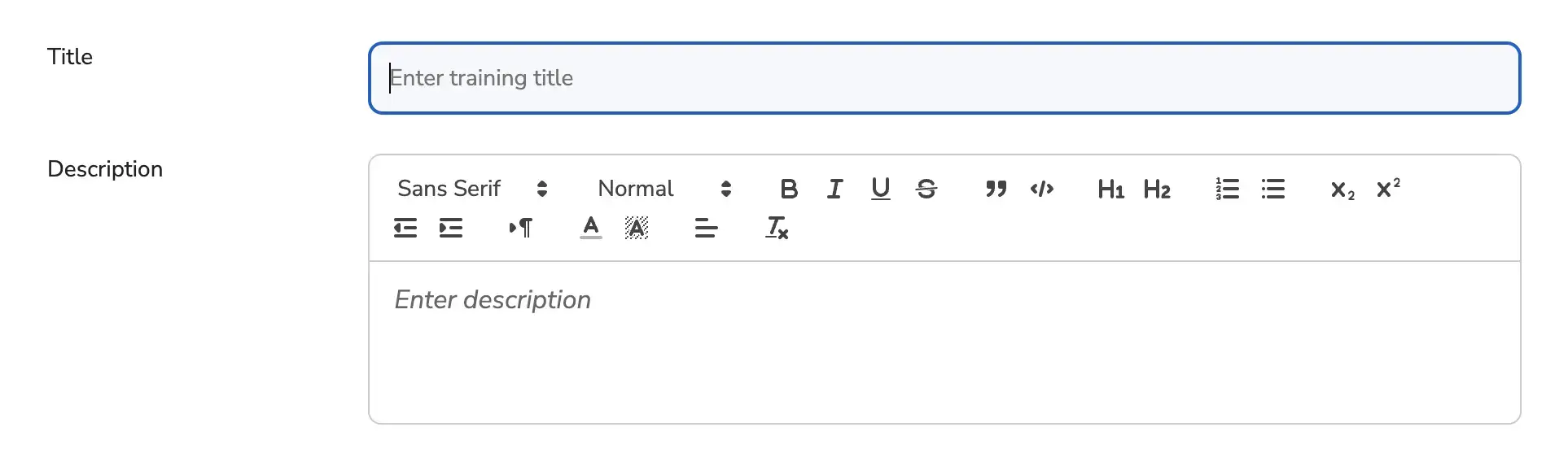Toggle subscript formatting

pos(1342,190)
